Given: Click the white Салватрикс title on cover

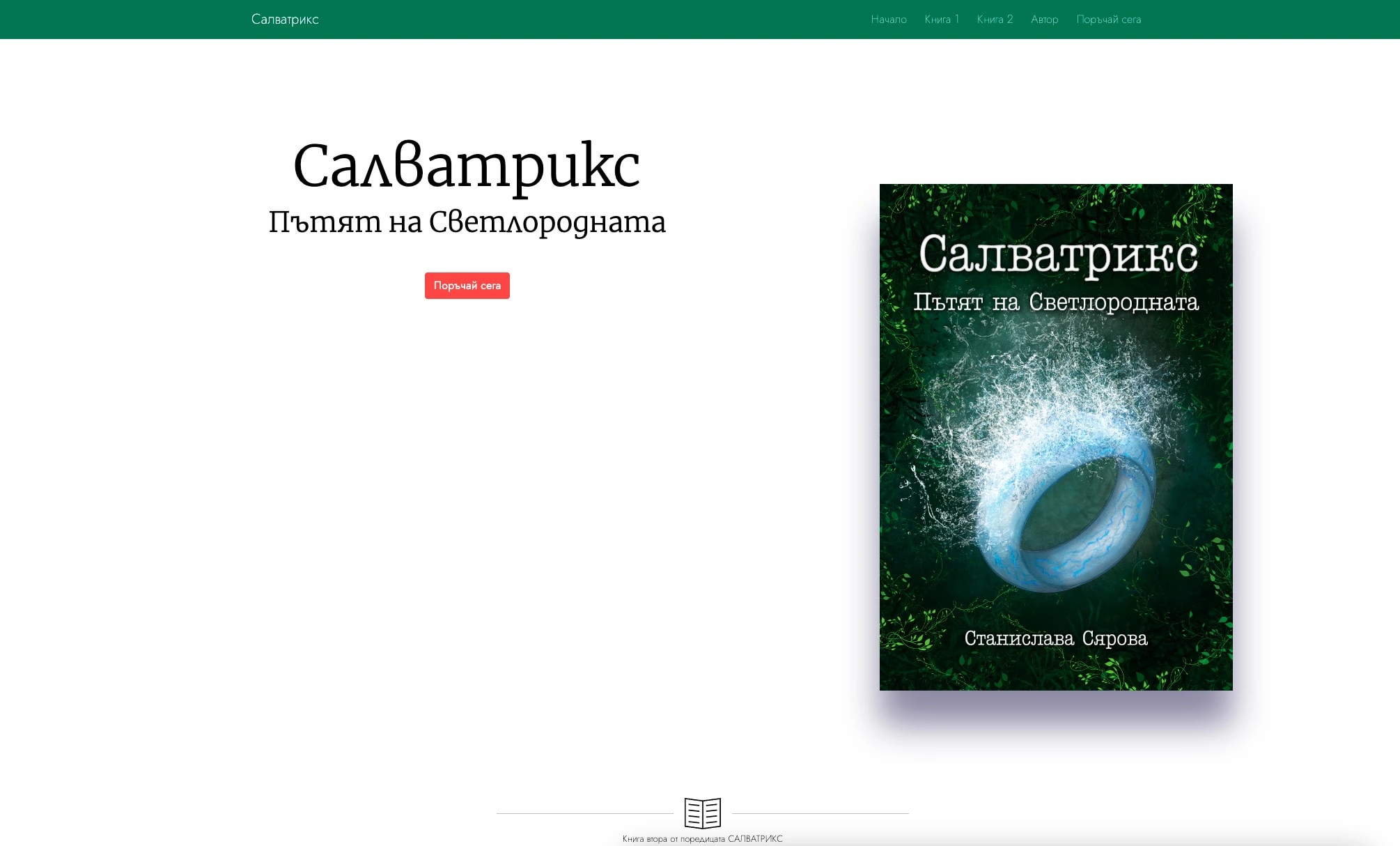Looking at the screenshot, I should point(1057,255).
